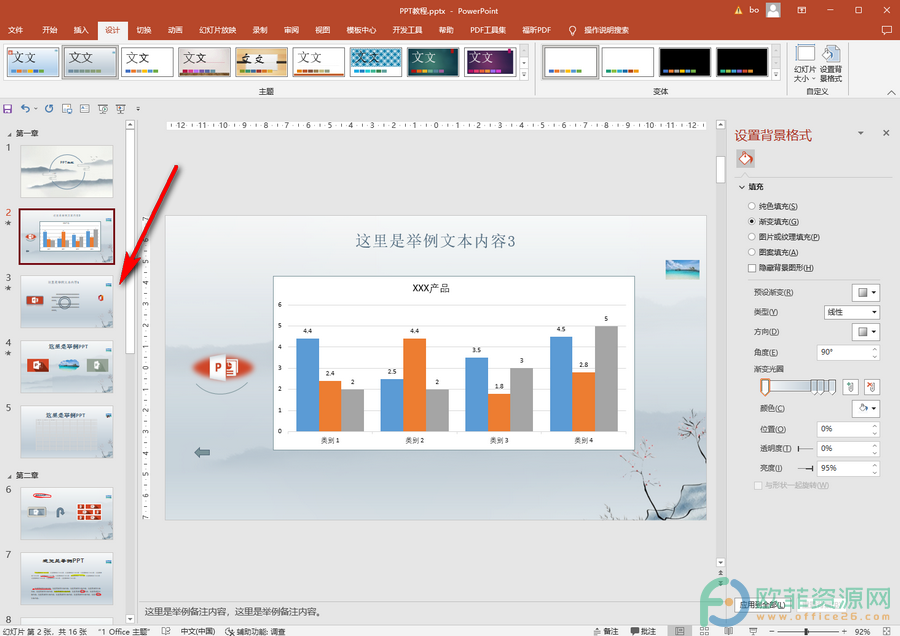Switch to Normal view in status bar
The height and width of the screenshot is (636, 900).
click(x=680, y=631)
